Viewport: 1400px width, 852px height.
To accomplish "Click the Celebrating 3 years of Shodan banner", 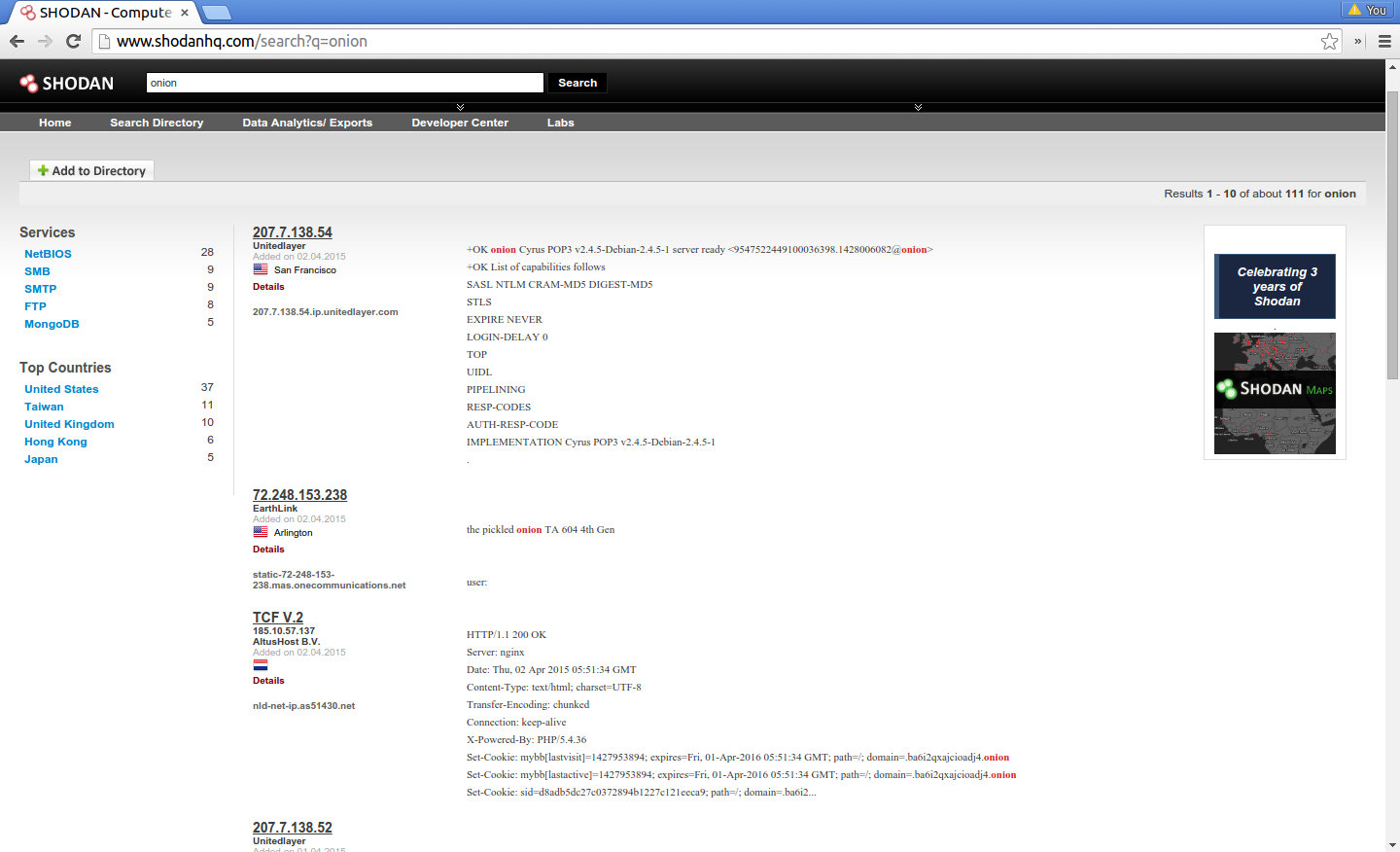I will click(1275, 286).
